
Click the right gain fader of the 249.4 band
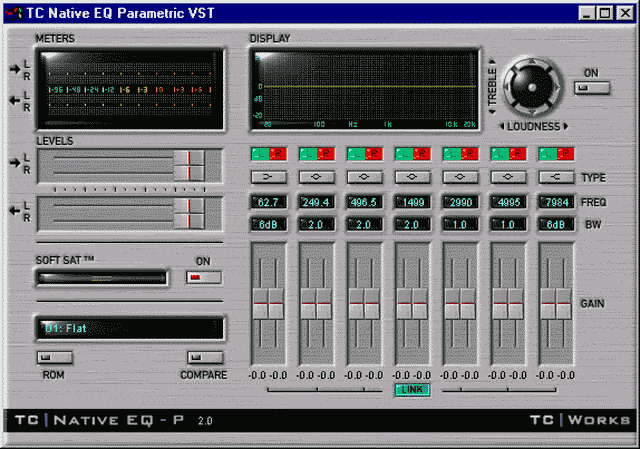[x=324, y=304]
